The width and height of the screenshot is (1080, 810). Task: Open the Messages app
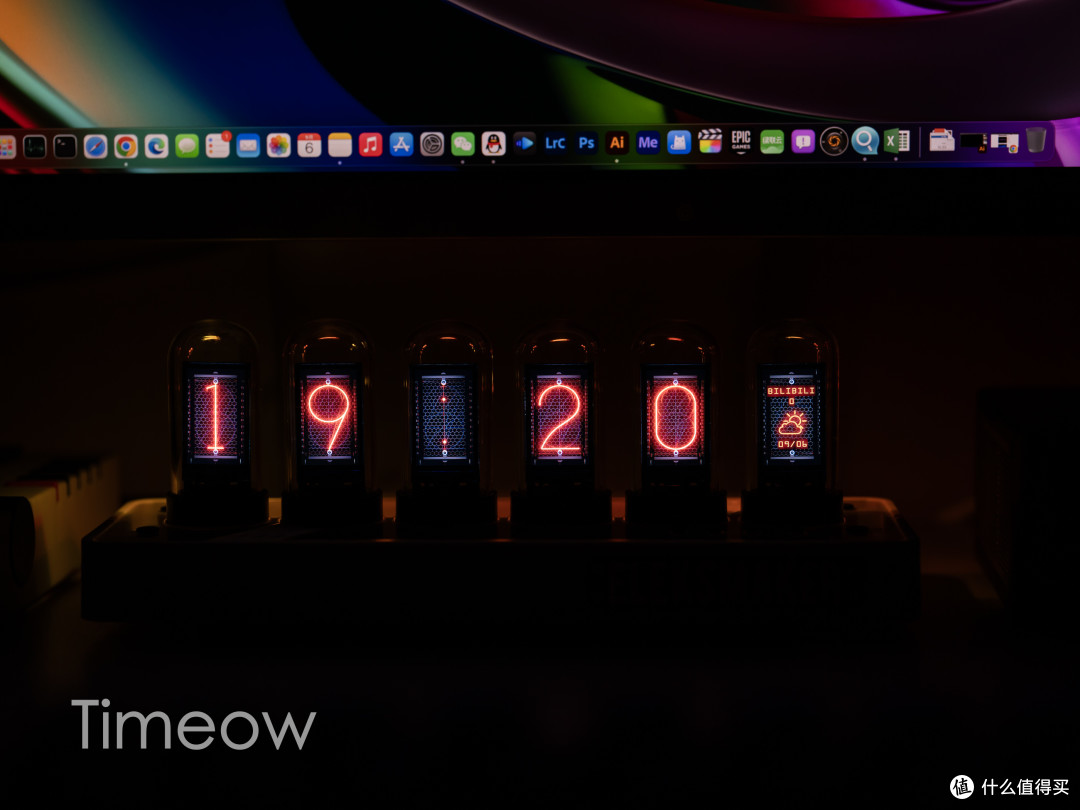(187, 145)
